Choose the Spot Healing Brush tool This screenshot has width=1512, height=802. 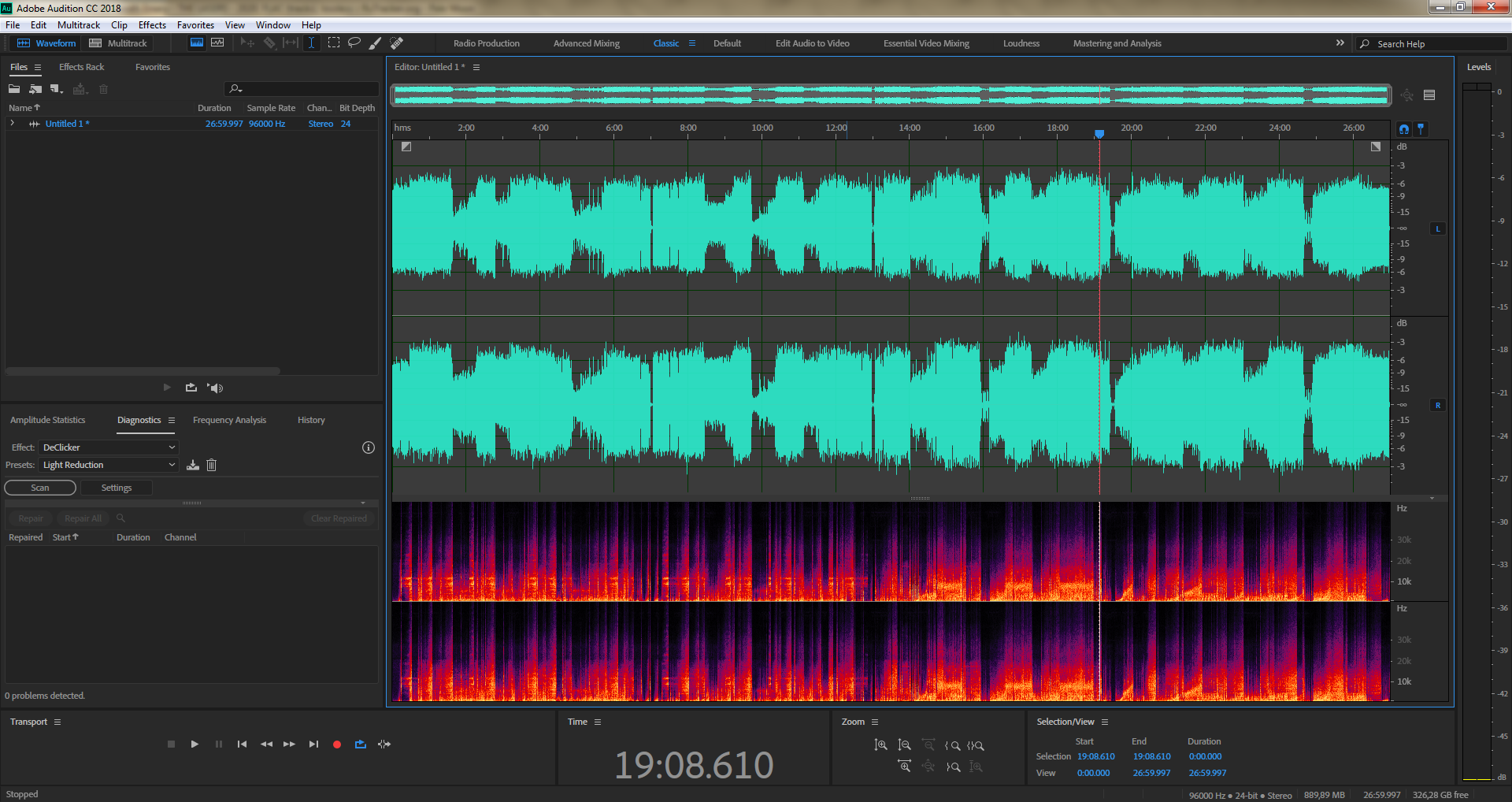click(x=397, y=43)
